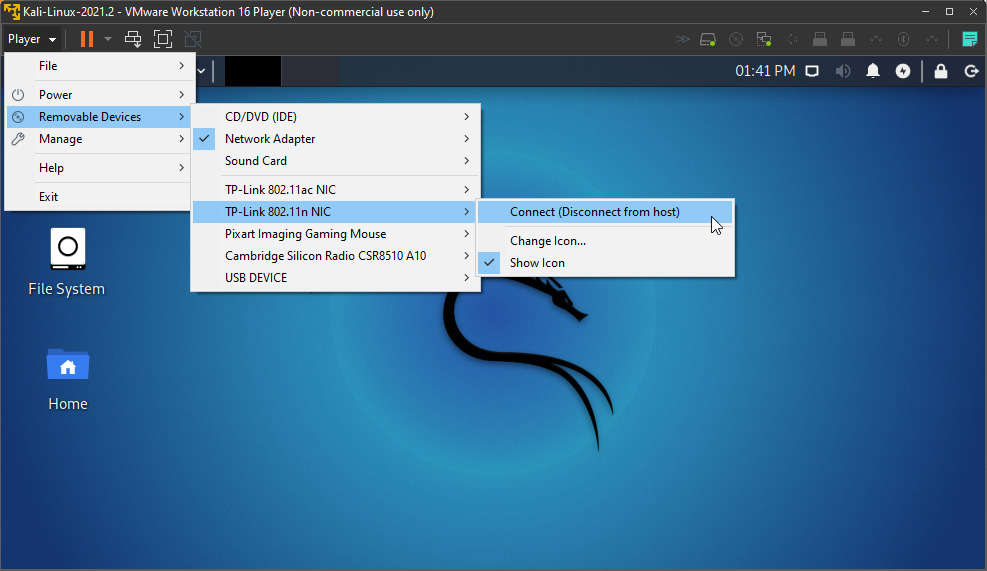Screen dimensions: 987x571
Task: Open the dropdown arrow beside Pause button
Action: point(107,39)
